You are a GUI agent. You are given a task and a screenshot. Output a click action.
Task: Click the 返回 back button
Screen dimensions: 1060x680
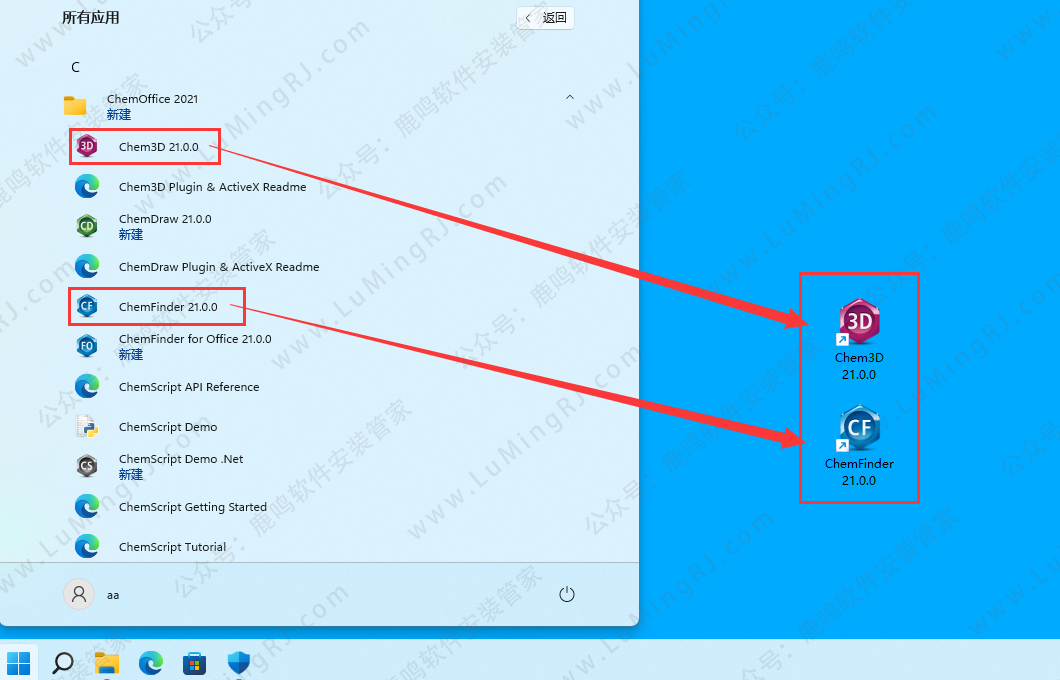[x=546, y=18]
